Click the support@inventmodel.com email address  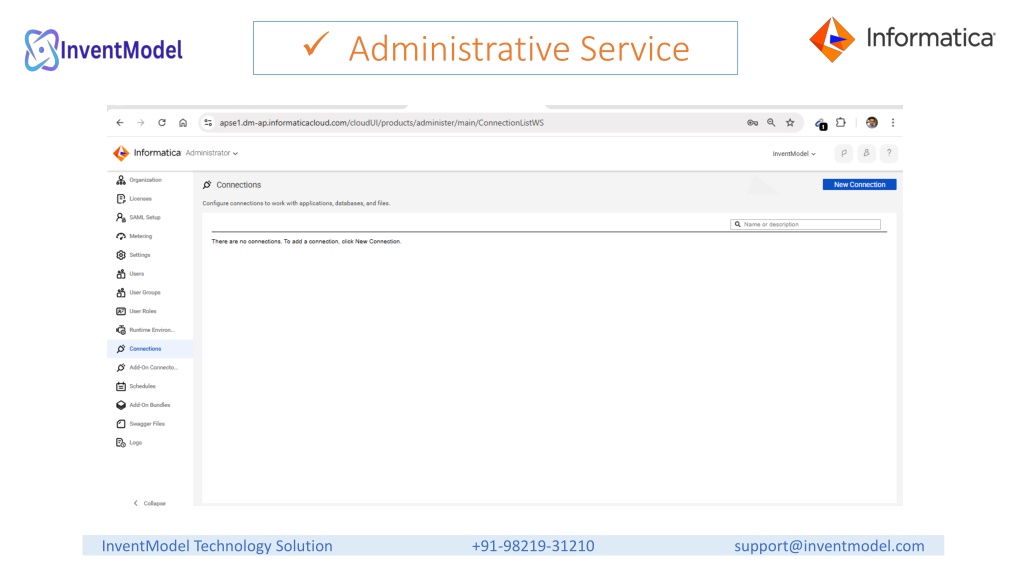[829, 546]
